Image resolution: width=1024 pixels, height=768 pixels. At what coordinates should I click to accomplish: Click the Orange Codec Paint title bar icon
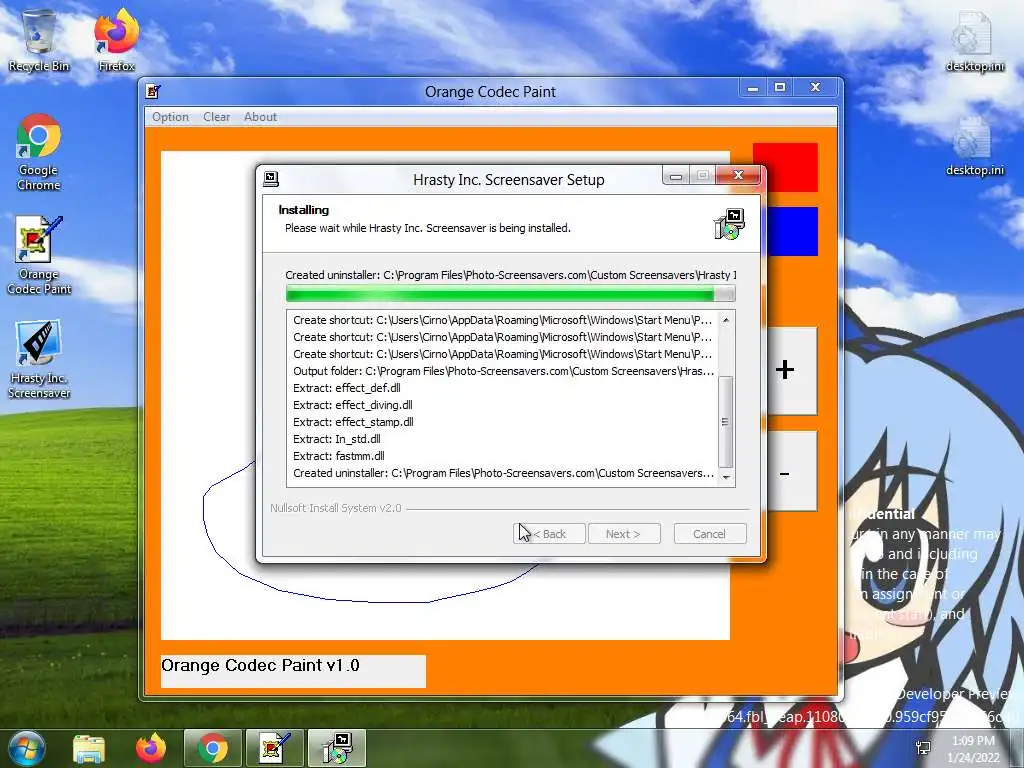click(x=153, y=91)
